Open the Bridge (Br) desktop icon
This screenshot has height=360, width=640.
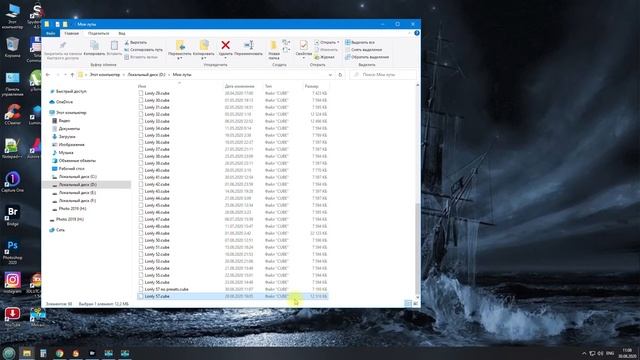click(13, 216)
